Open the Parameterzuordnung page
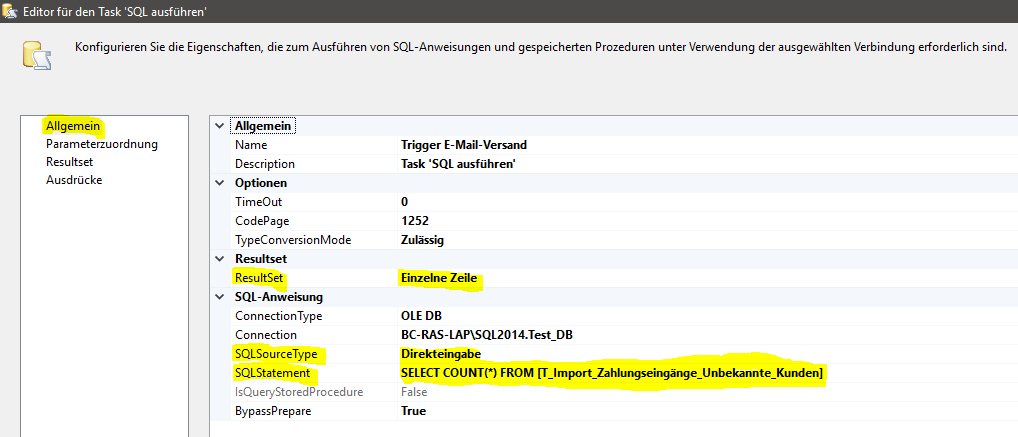This screenshot has width=1018, height=437. point(102,144)
